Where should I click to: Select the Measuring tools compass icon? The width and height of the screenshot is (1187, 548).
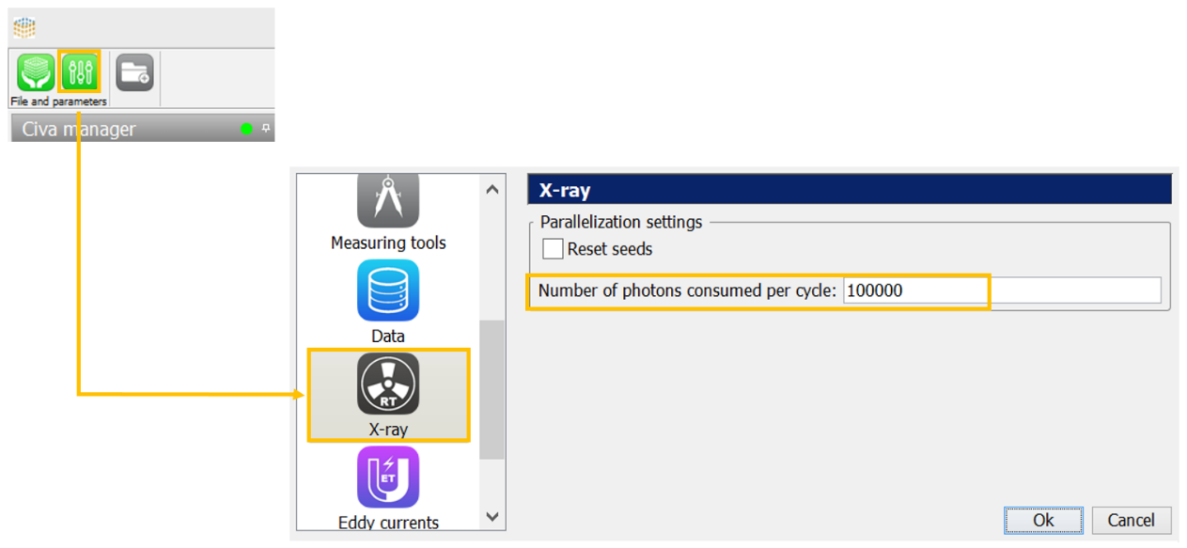(x=388, y=200)
